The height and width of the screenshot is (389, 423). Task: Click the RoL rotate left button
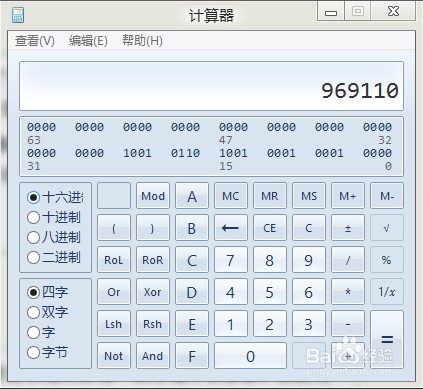pyautogui.click(x=114, y=260)
